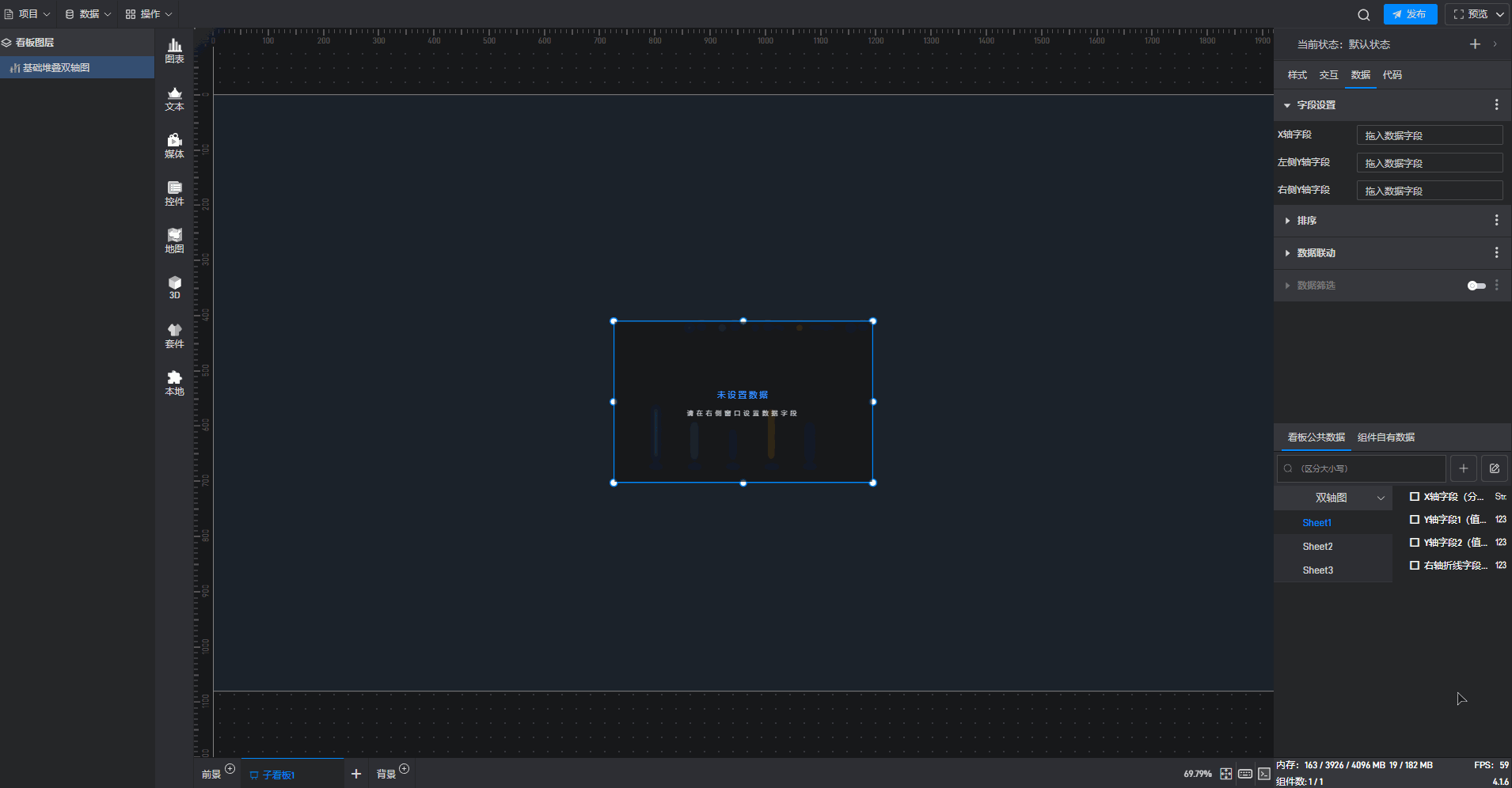Click the X轴字段 drop-in field box
Screen dimensions: 1512x788
(x=1429, y=135)
